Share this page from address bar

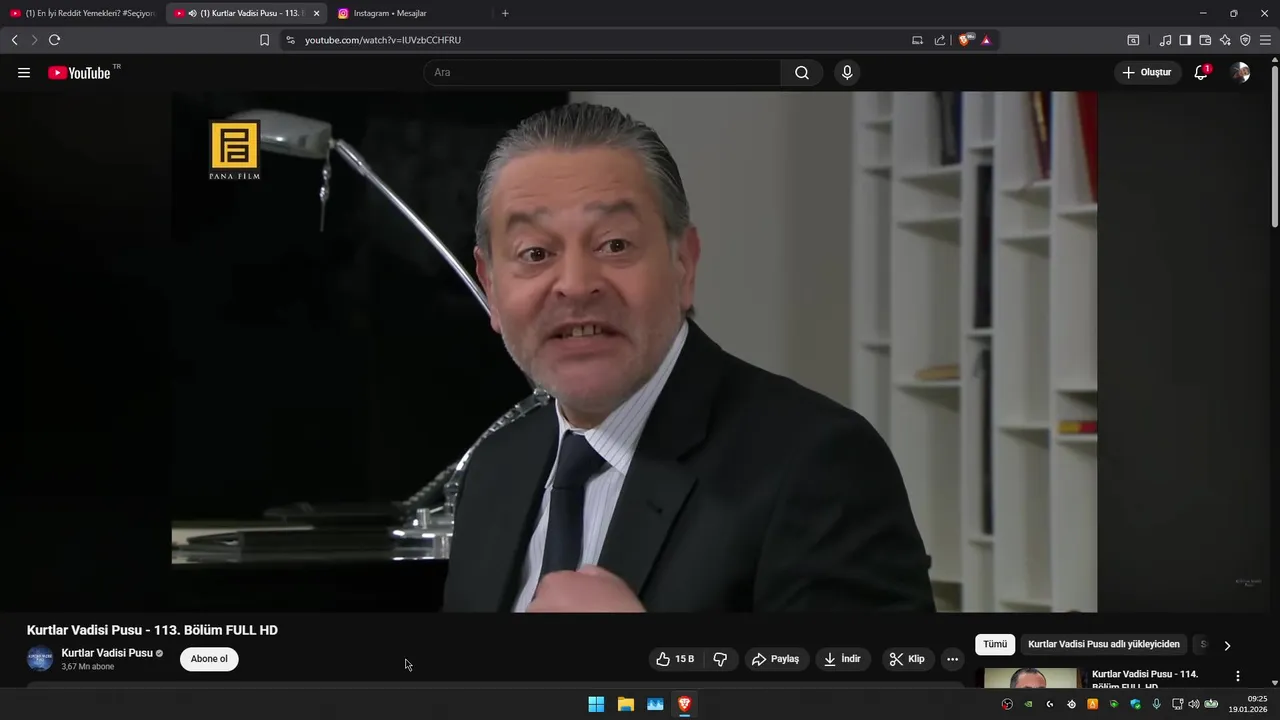pyautogui.click(x=940, y=40)
